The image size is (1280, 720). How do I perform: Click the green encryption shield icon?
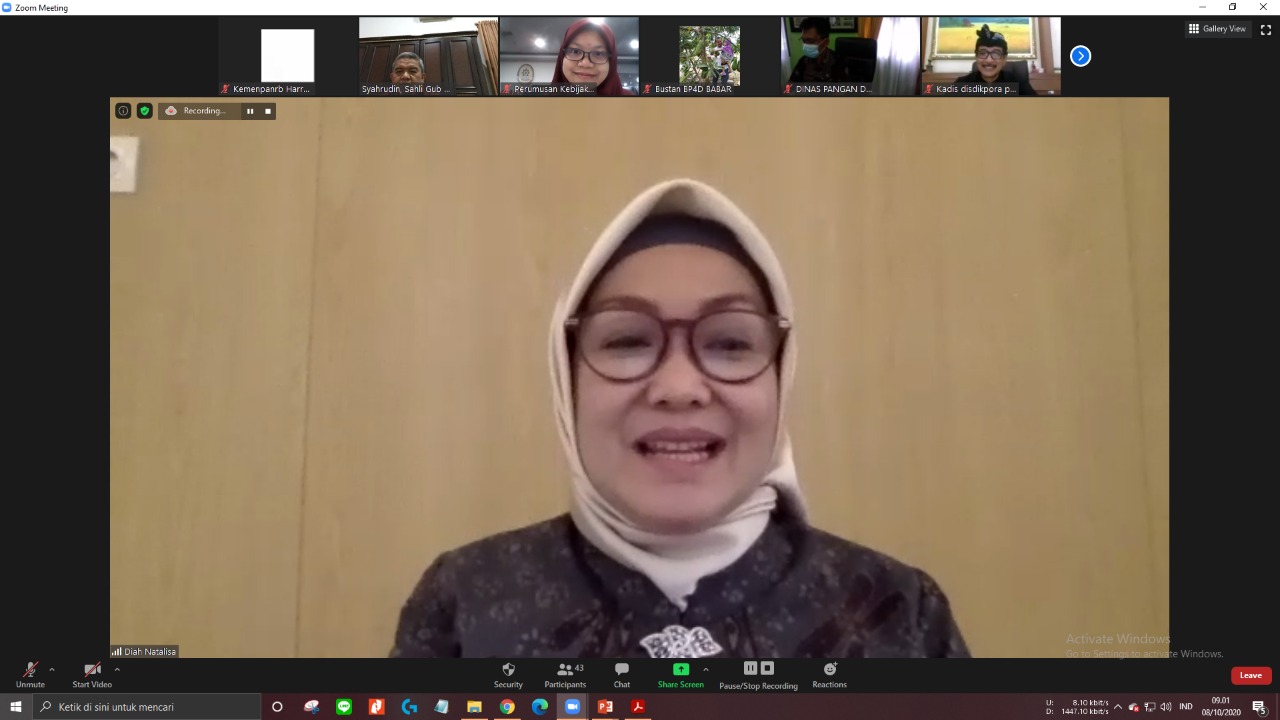(x=145, y=111)
